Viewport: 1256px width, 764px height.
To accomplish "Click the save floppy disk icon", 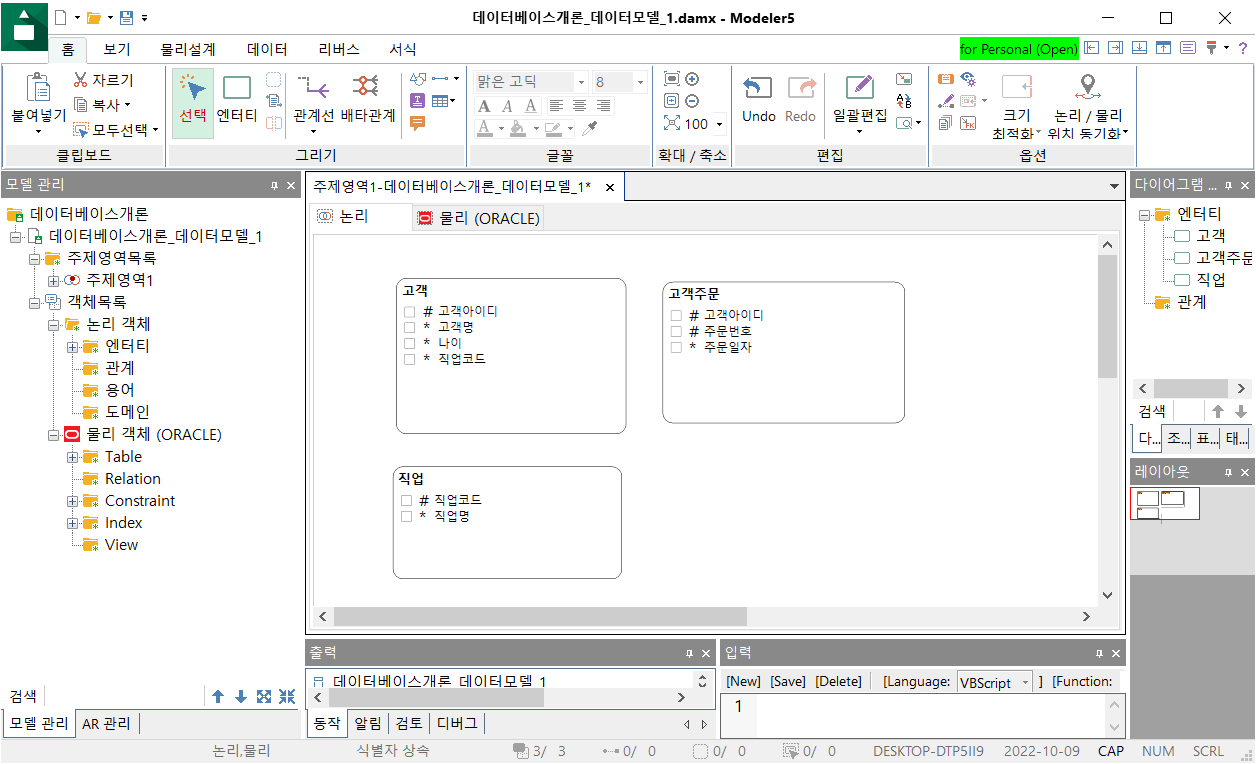I will point(127,18).
